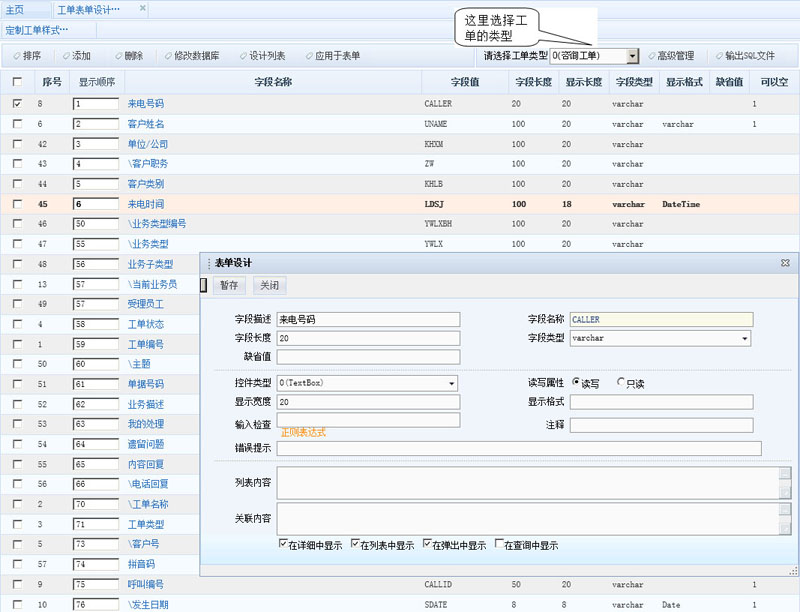Check the checkbox for the 来电时间 row
The image size is (800, 612).
pyautogui.click(x=17, y=204)
